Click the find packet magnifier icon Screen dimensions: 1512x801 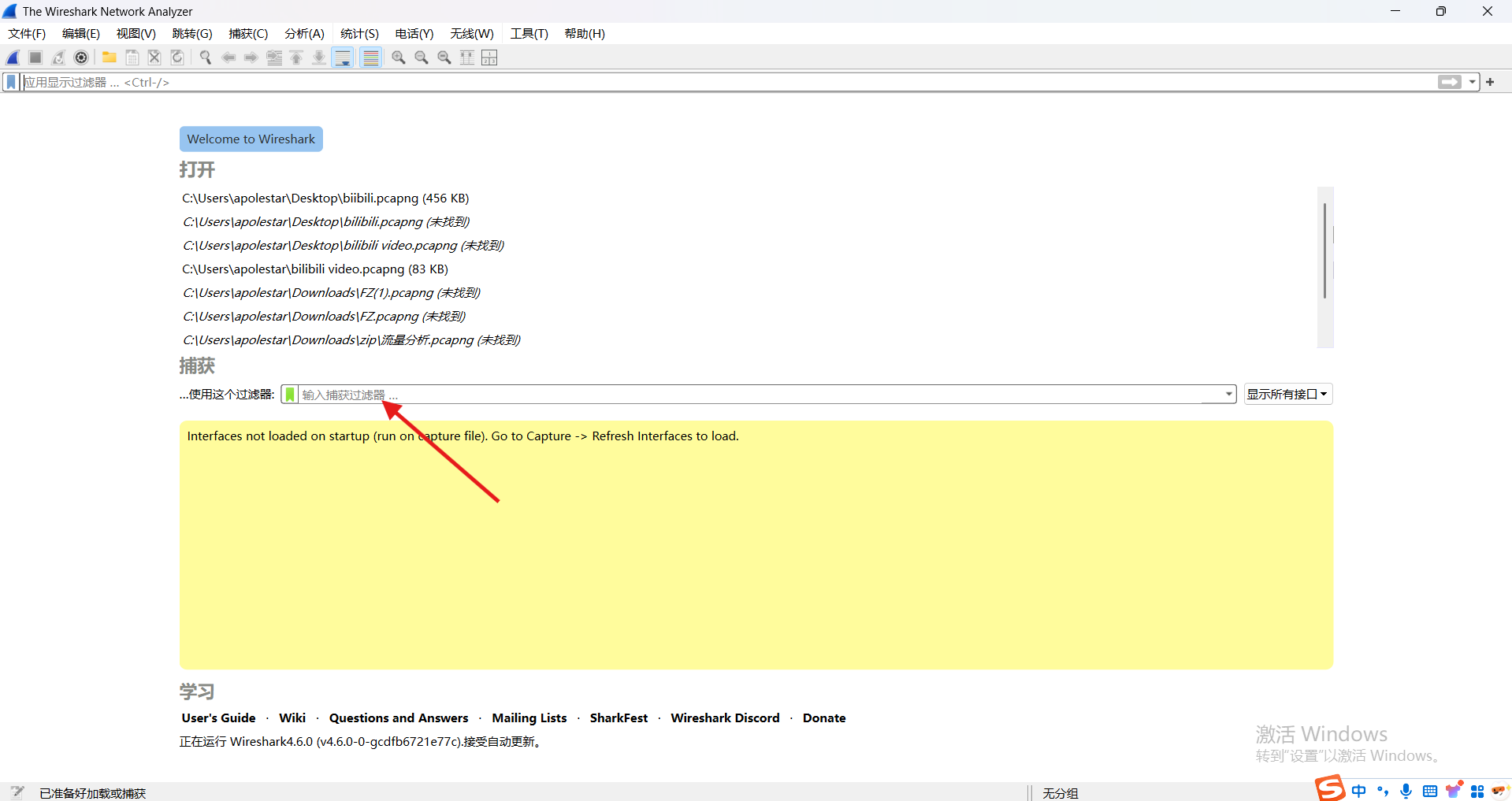point(206,57)
